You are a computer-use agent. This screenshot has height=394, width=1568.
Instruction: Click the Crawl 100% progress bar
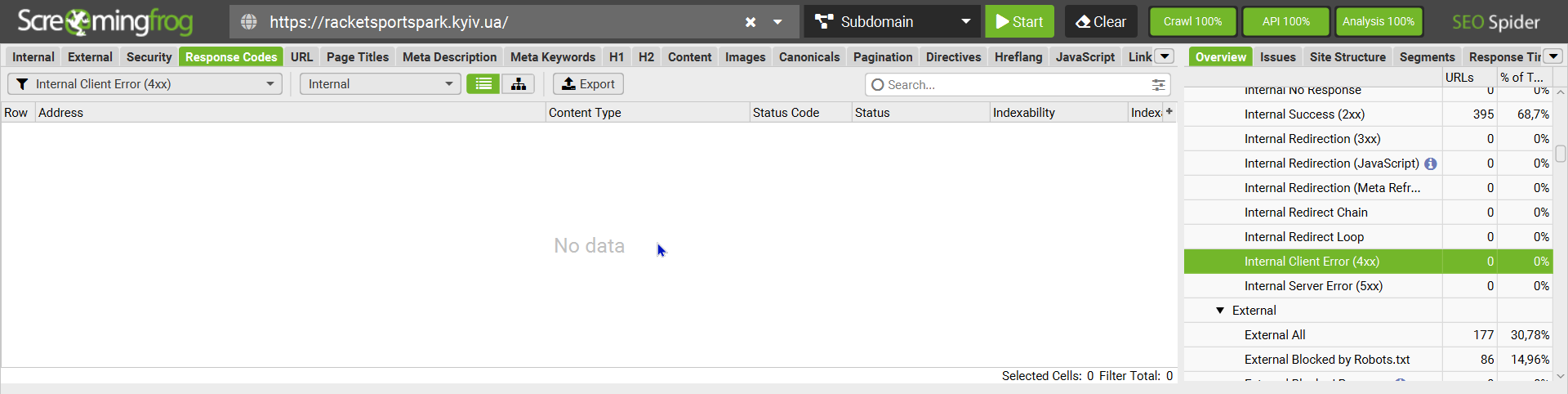click(1192, 22)
